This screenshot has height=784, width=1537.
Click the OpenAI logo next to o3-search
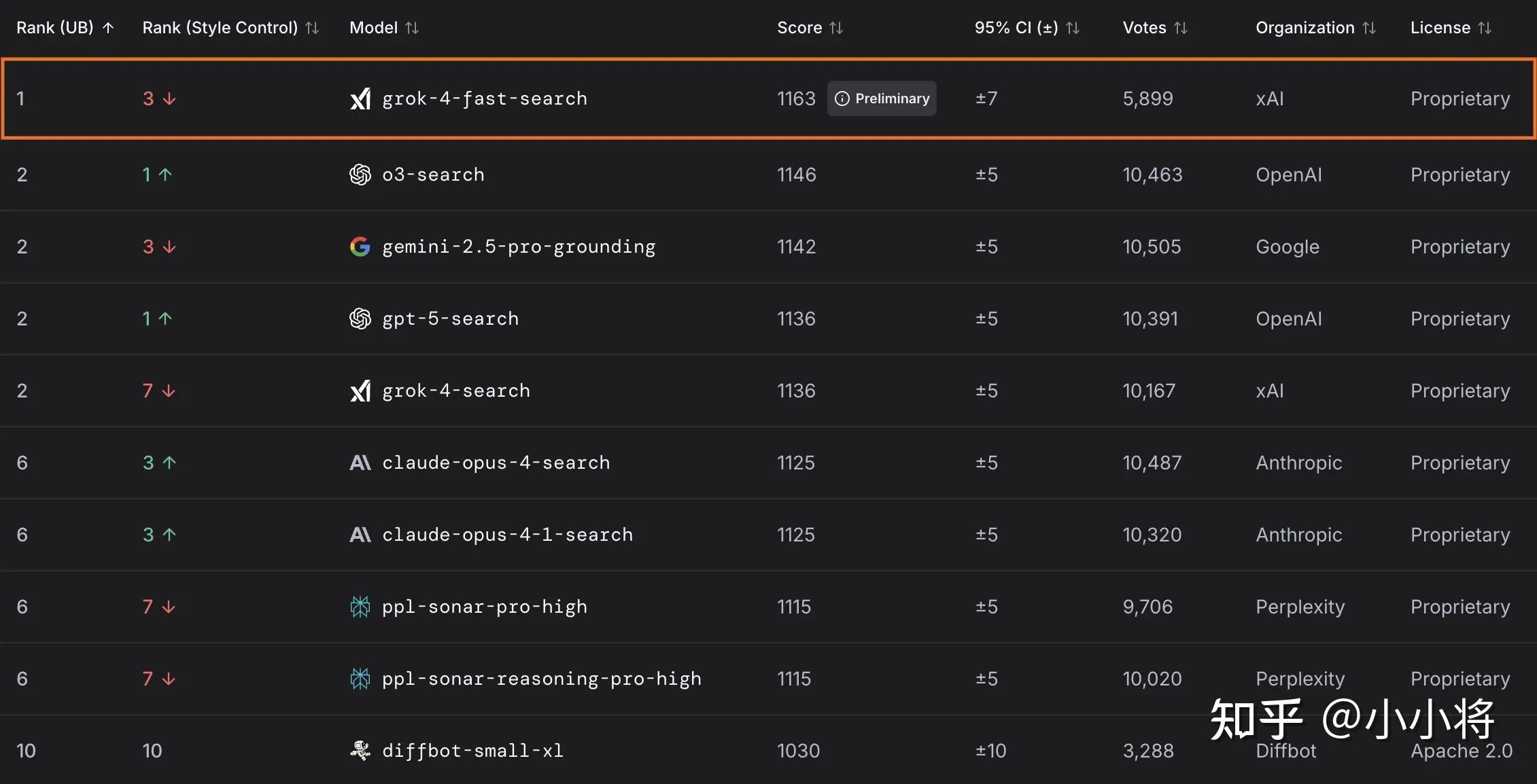tap(360, 175)
